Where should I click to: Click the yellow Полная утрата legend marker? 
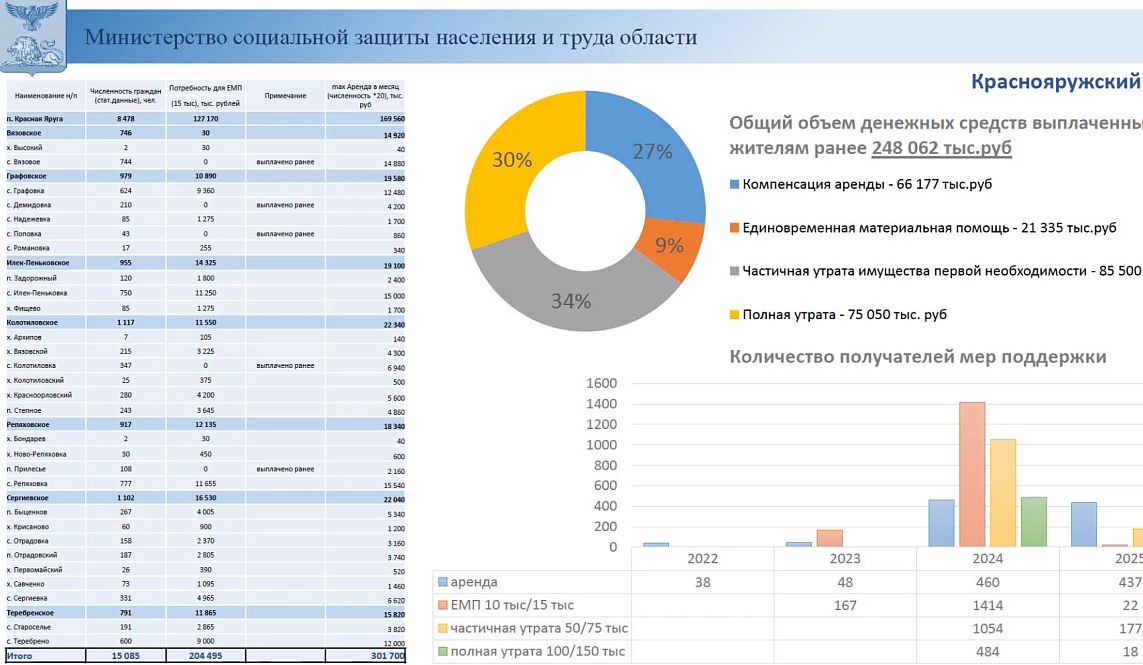click(735, 315)
